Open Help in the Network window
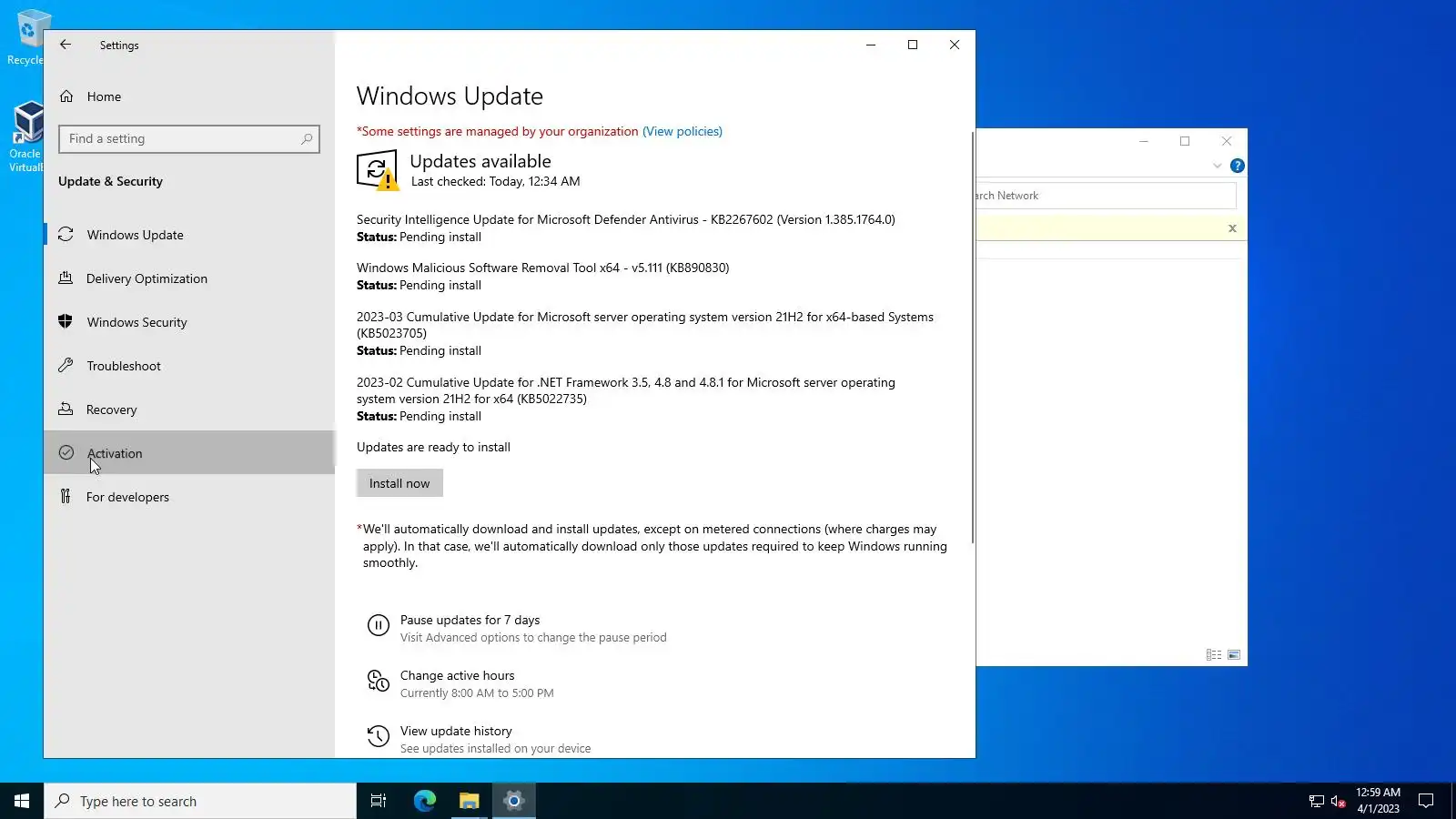 tap(1237, 166)
